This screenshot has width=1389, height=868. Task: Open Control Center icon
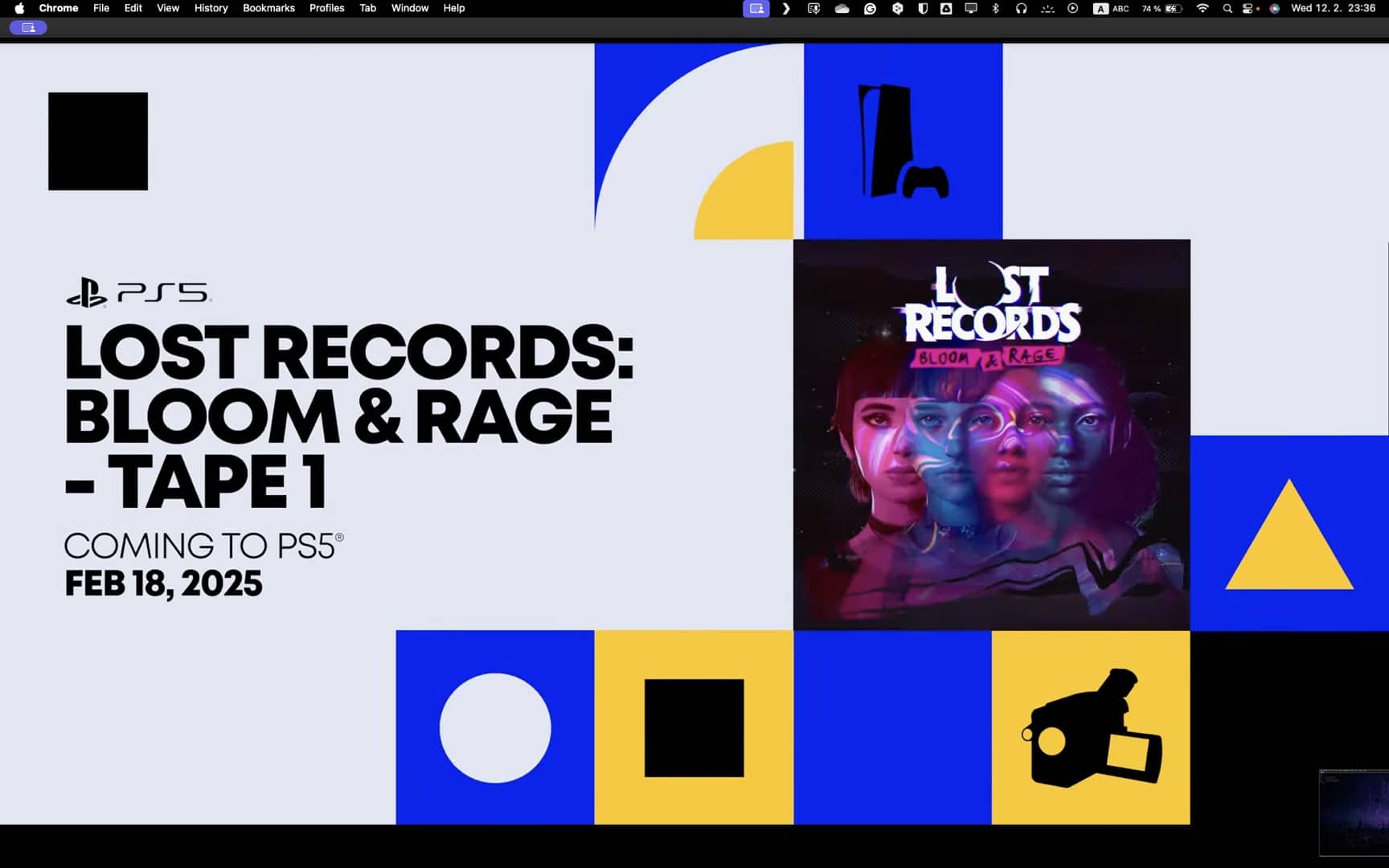pos(1249,8)
